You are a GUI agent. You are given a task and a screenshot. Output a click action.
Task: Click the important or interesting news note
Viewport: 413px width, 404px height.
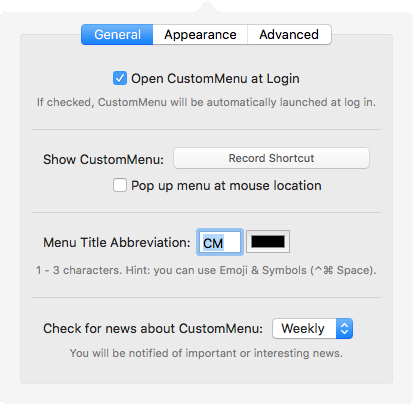(206, 353)
